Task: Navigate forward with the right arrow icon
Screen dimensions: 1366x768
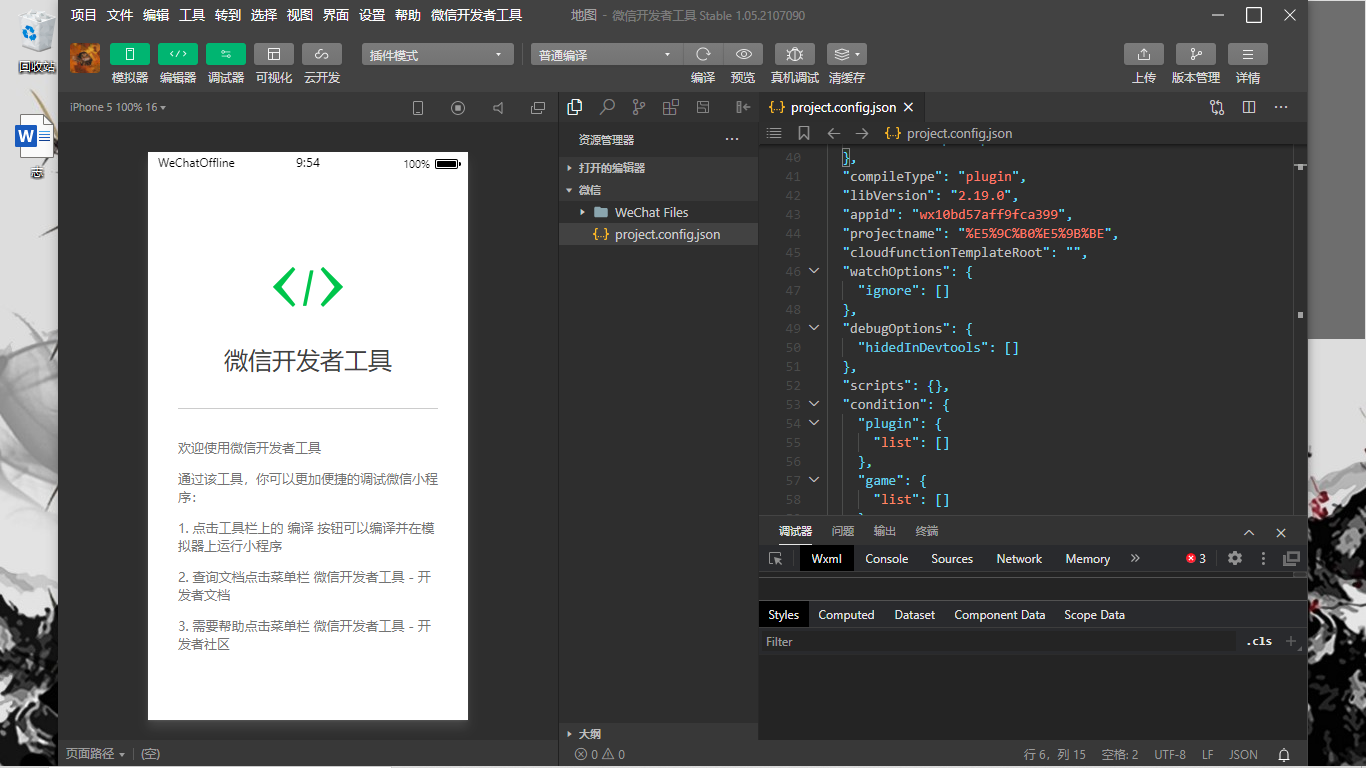Action: click(x=862, y=133)
